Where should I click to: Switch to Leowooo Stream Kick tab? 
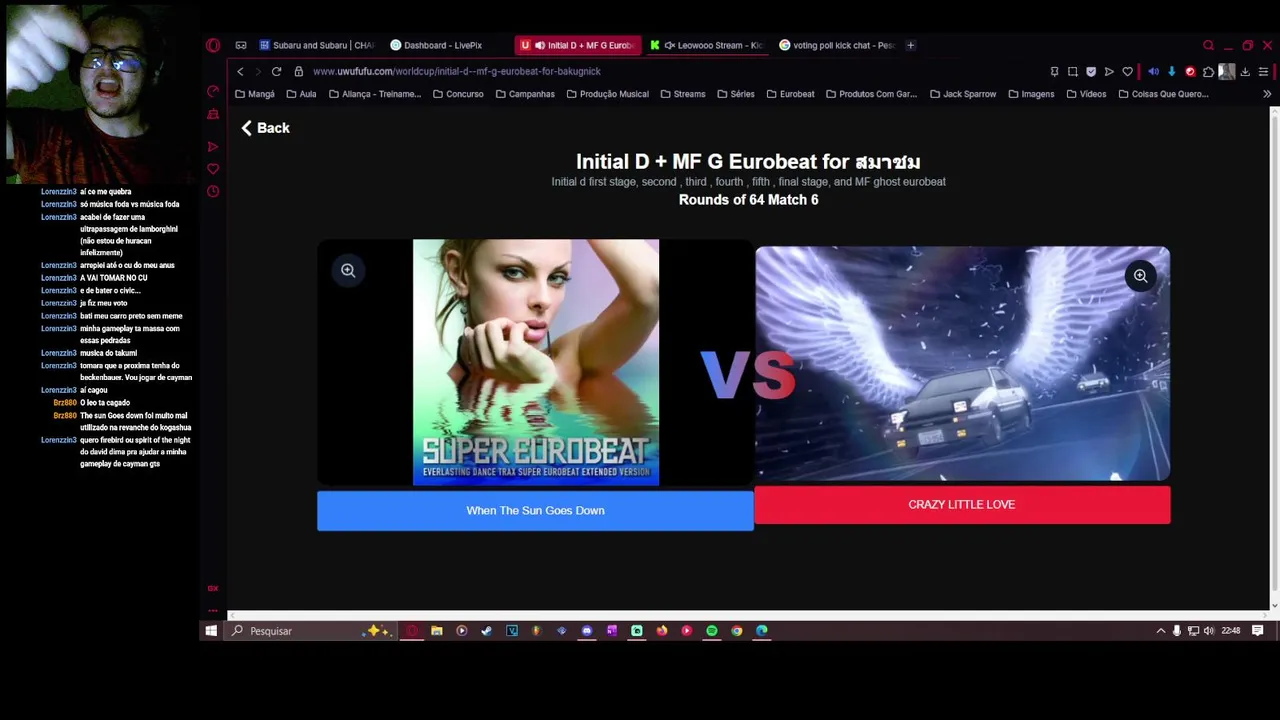[x=707, y=45]
